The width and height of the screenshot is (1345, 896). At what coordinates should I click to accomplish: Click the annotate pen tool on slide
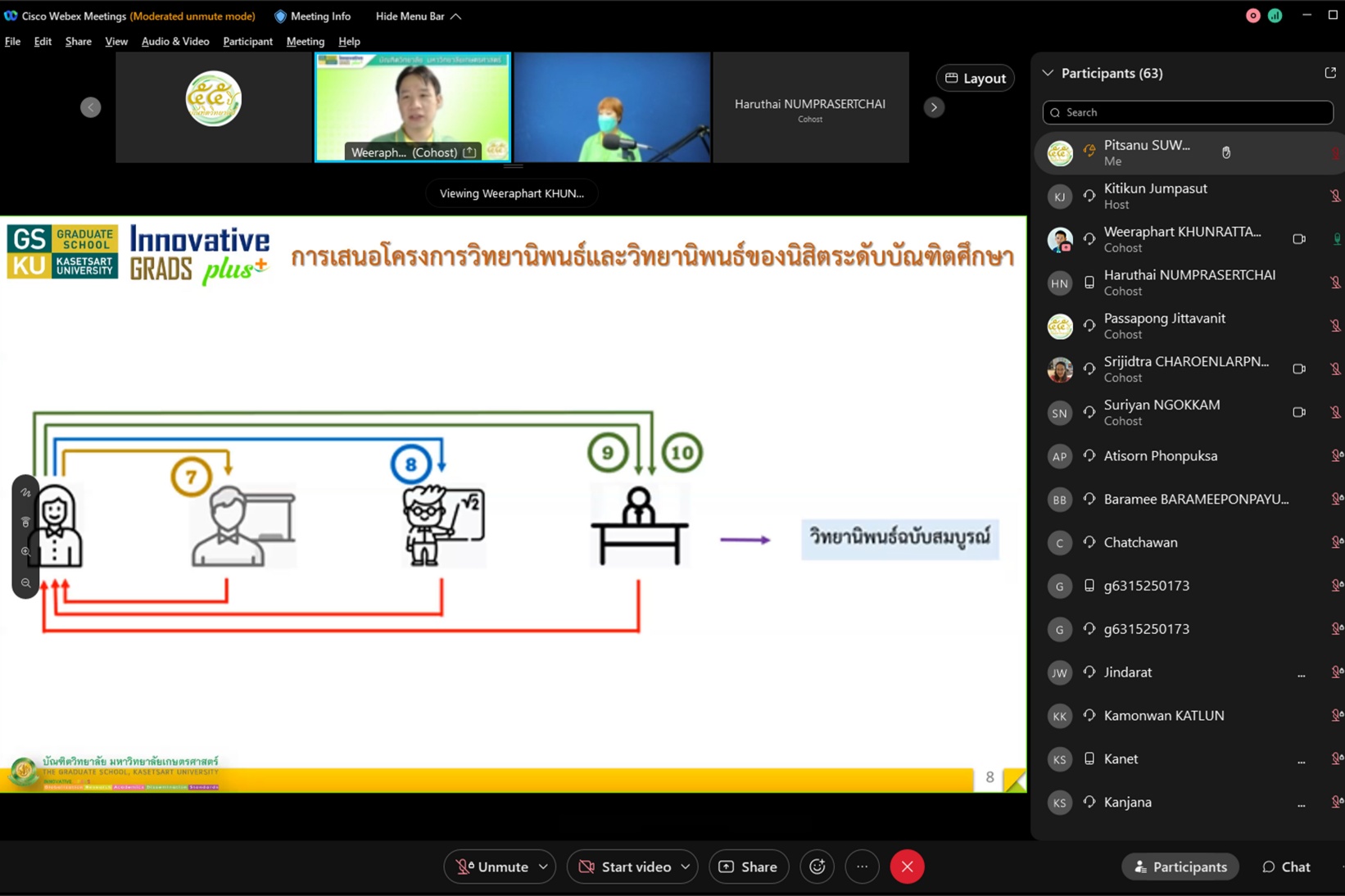coord(26,493)
